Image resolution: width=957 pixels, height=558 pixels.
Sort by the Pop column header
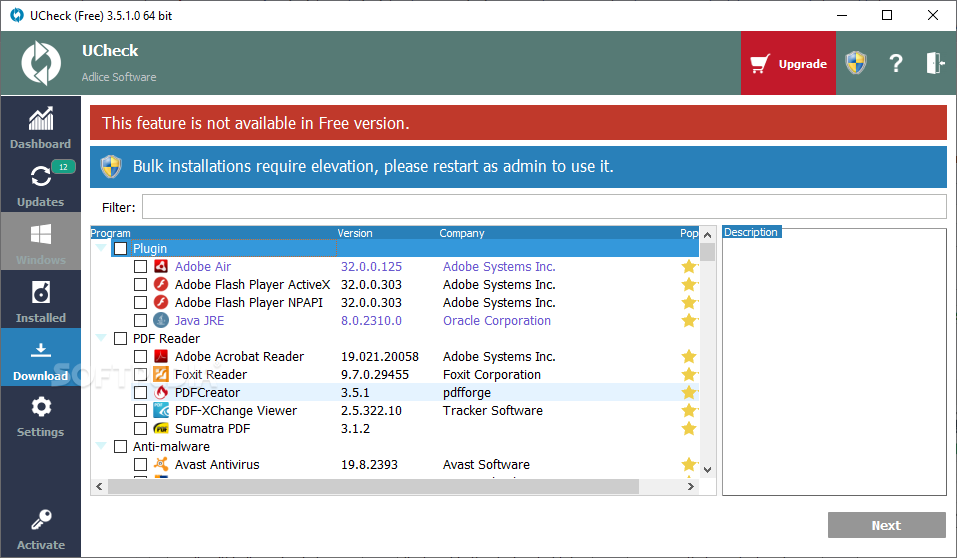point(689,233)
